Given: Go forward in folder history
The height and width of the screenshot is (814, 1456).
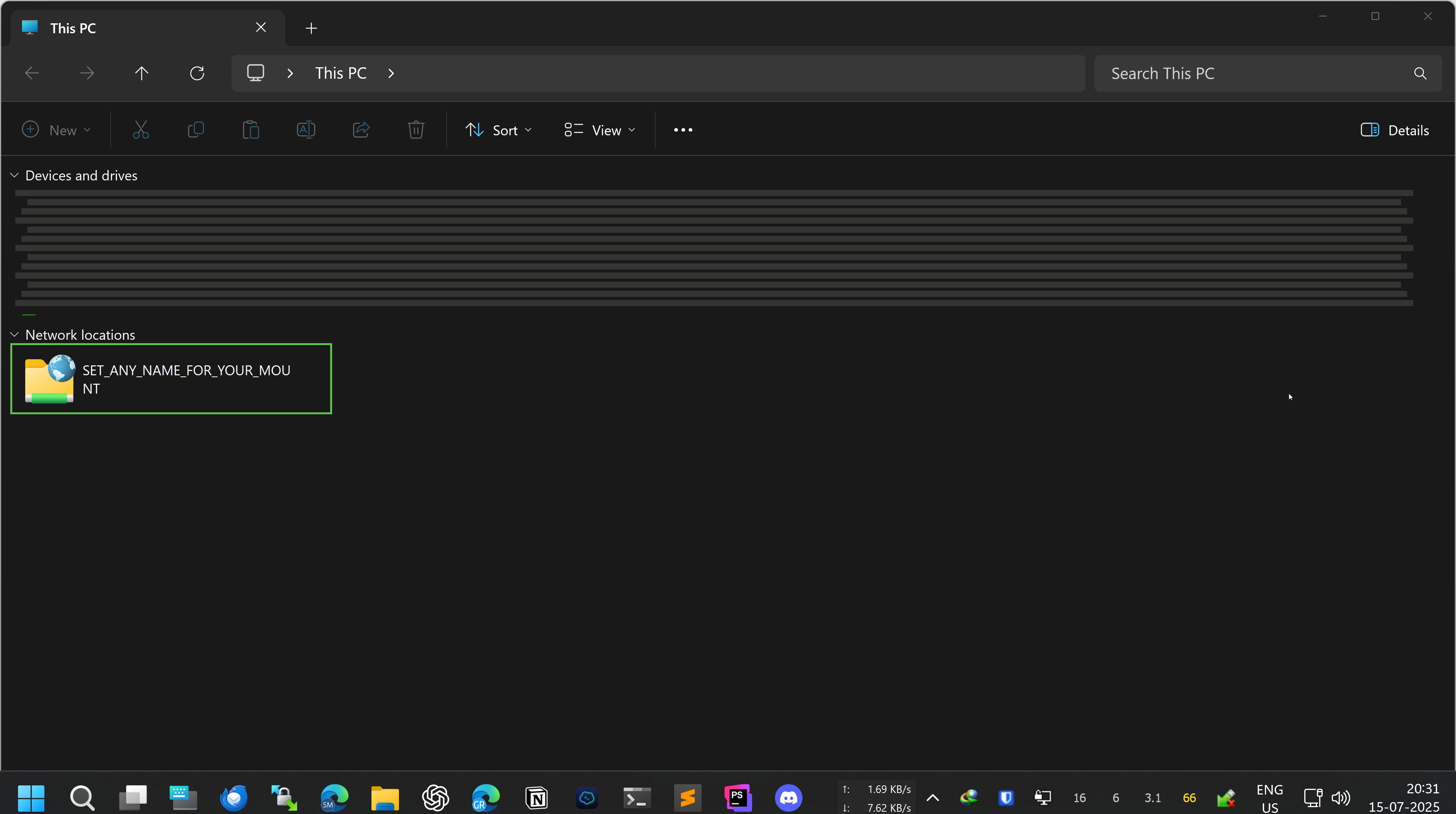Looking at the screenshot, I should [87, 73].
